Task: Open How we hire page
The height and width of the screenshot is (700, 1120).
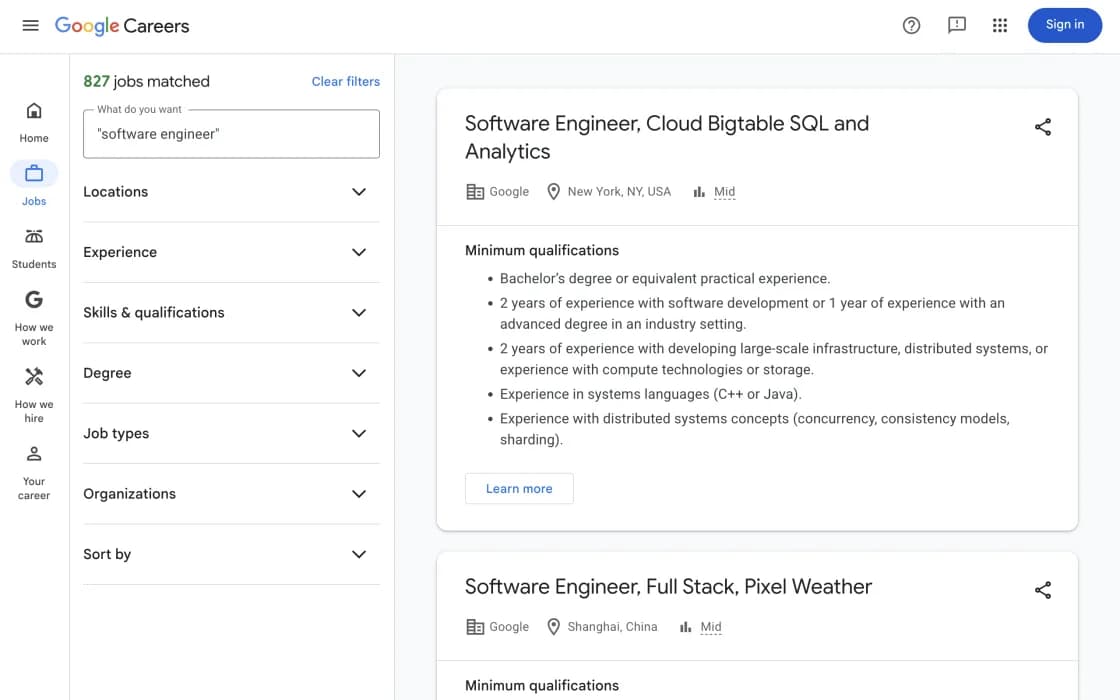Action: [x=34, y=395]
